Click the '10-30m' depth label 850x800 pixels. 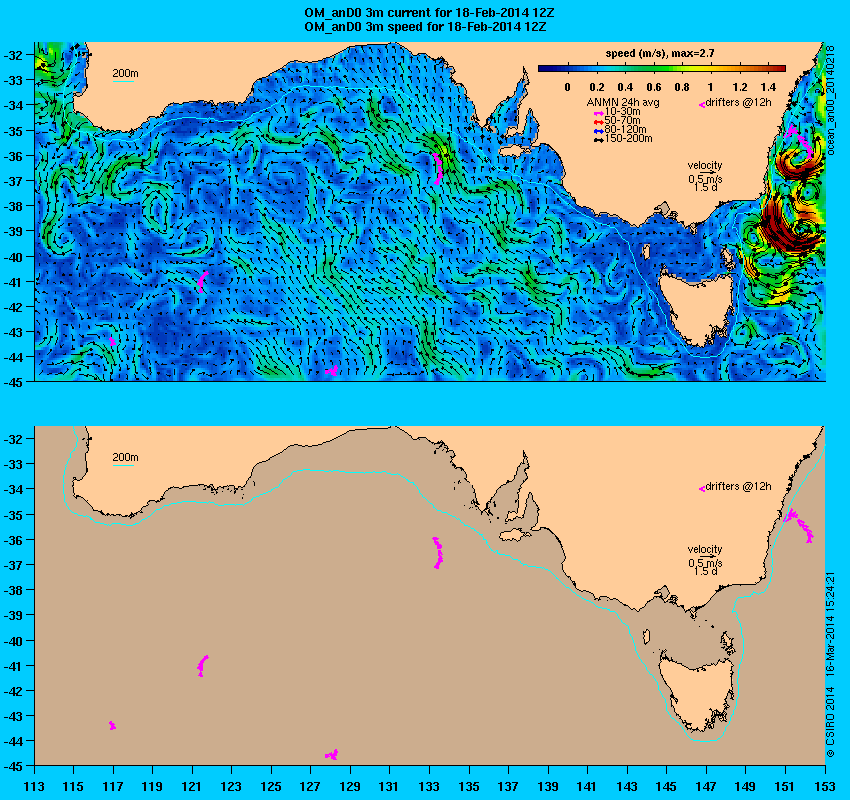pyautogui.click(x=622, y=112)
